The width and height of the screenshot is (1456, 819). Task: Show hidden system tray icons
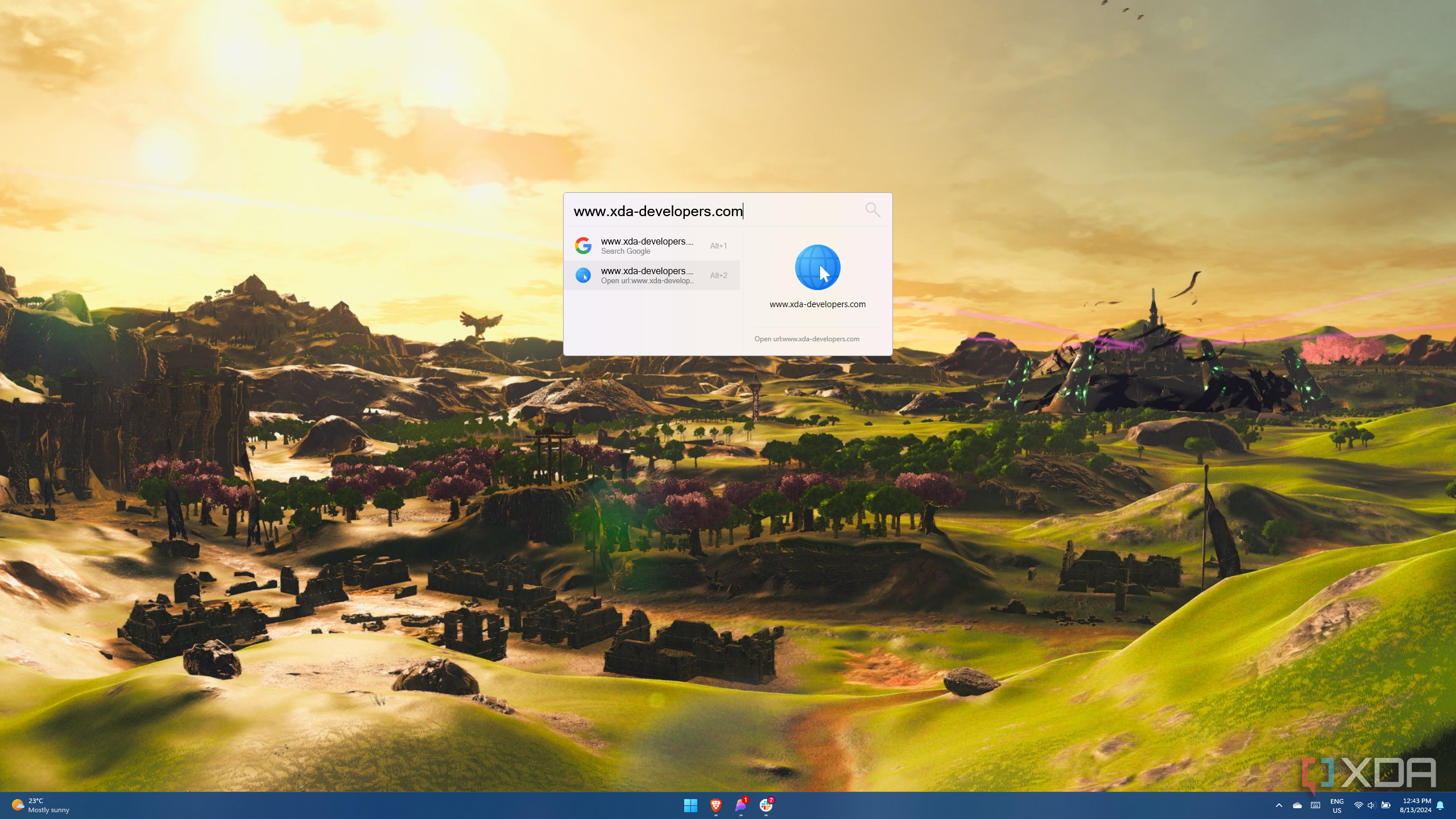coord(1279,805)
